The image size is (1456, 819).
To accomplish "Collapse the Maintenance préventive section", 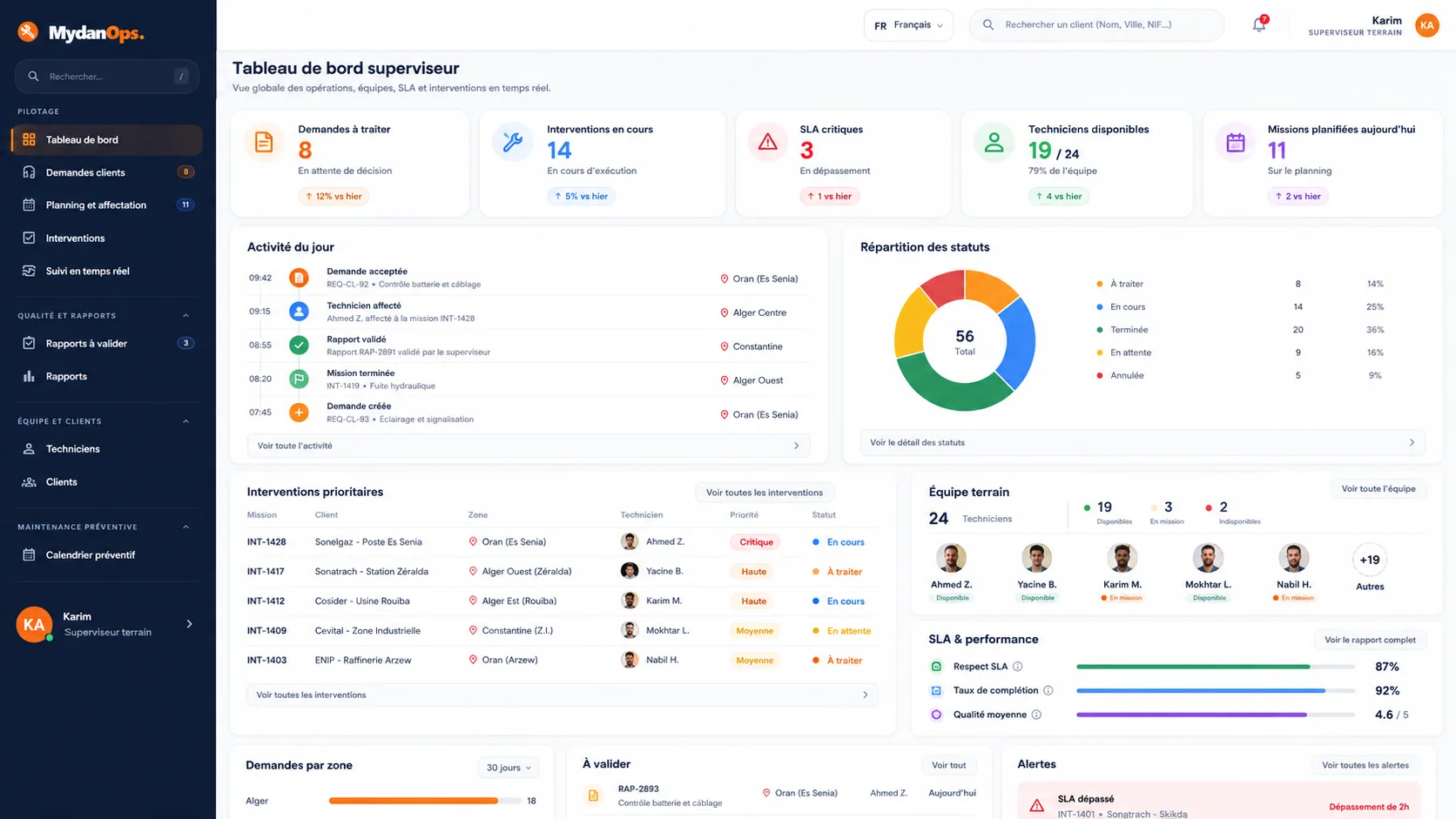I will coord(185,527).
